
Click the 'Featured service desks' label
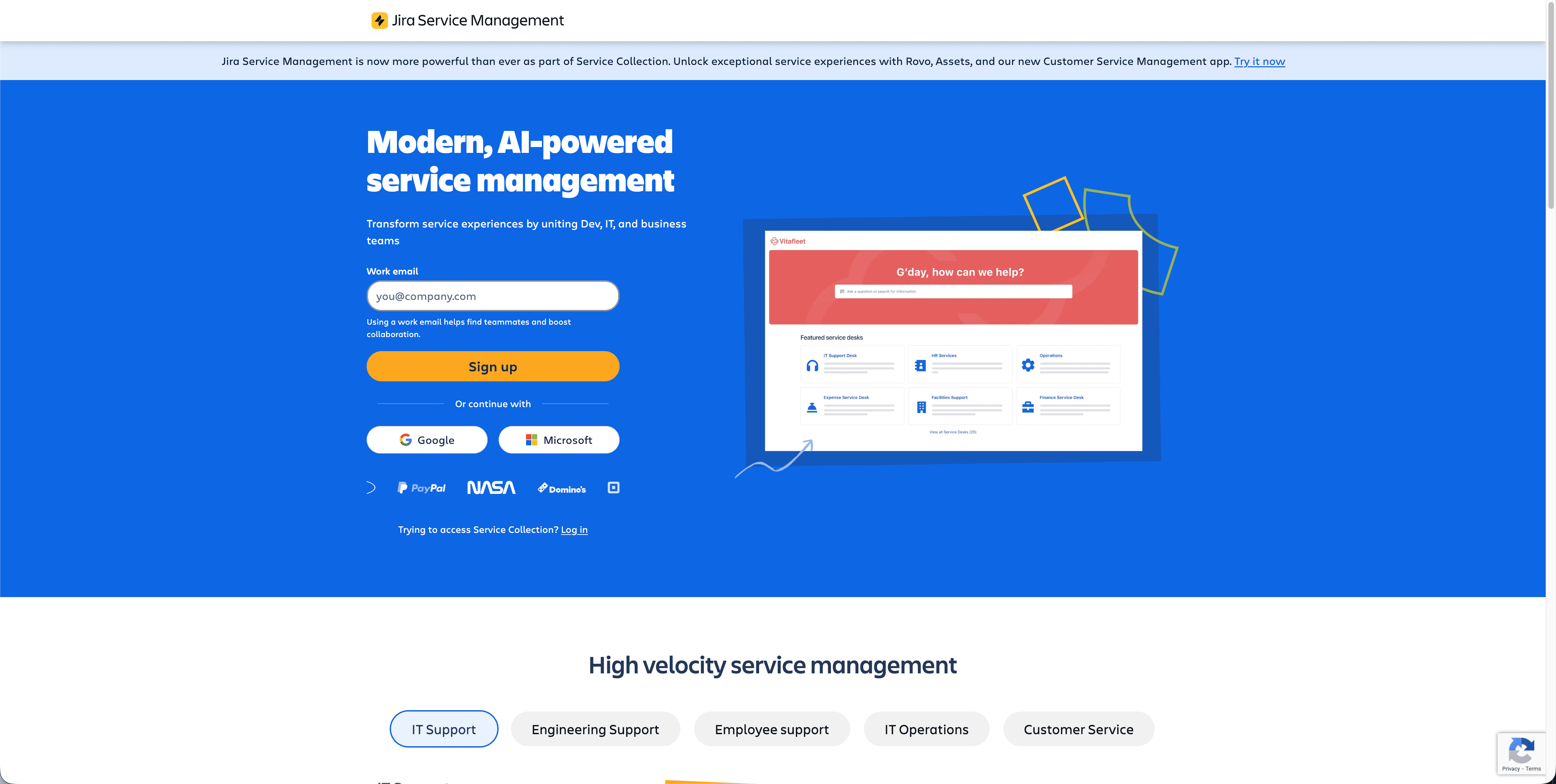pos(831,338)
